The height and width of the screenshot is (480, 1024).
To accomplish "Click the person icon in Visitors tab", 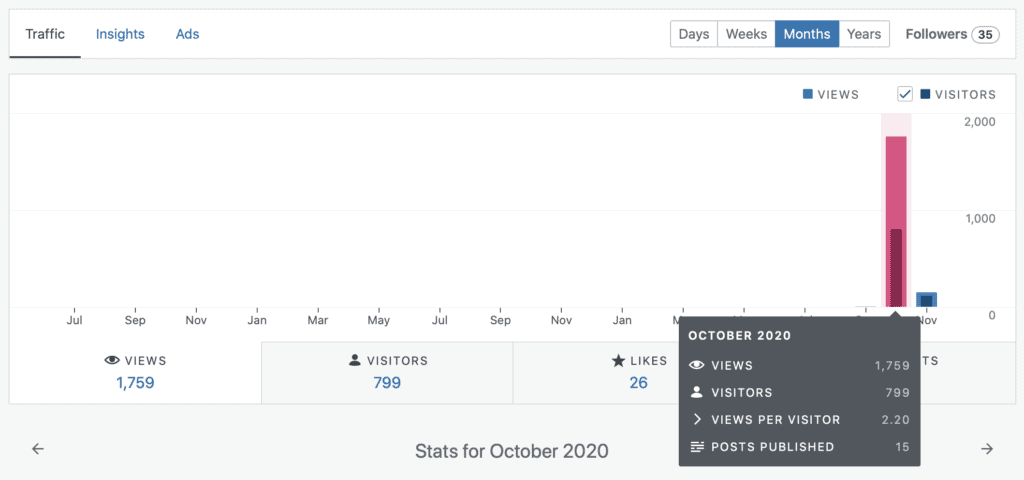I will pos(355,360).
